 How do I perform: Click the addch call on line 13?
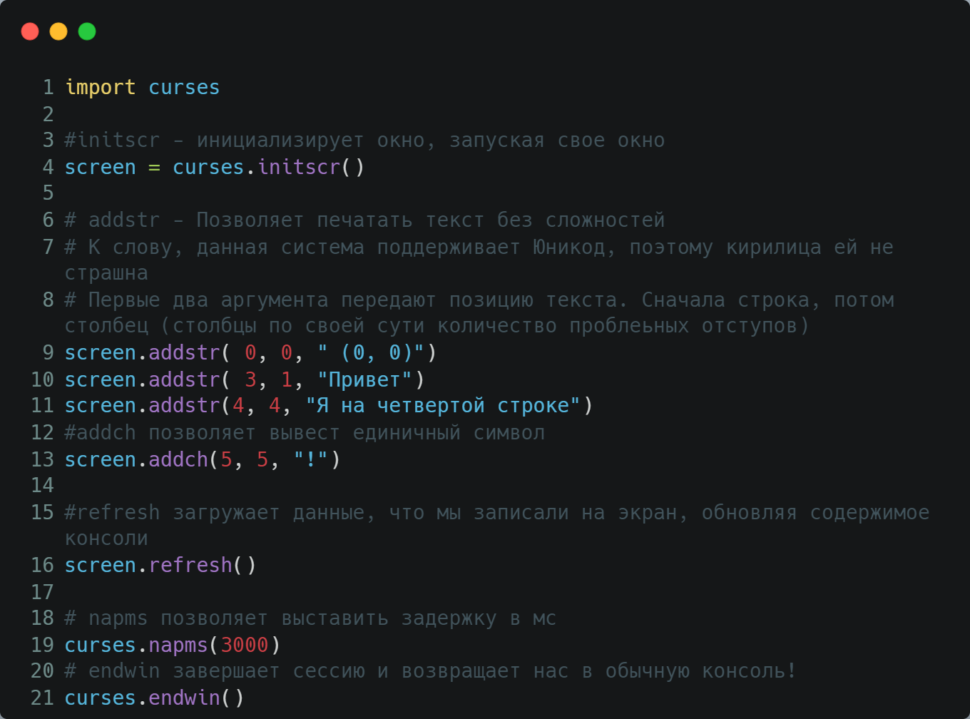tap(178, 459)
